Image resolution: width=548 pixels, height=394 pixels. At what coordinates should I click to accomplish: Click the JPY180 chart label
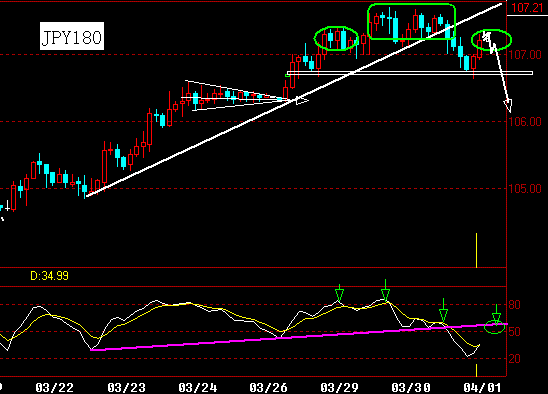click(72, 36)
